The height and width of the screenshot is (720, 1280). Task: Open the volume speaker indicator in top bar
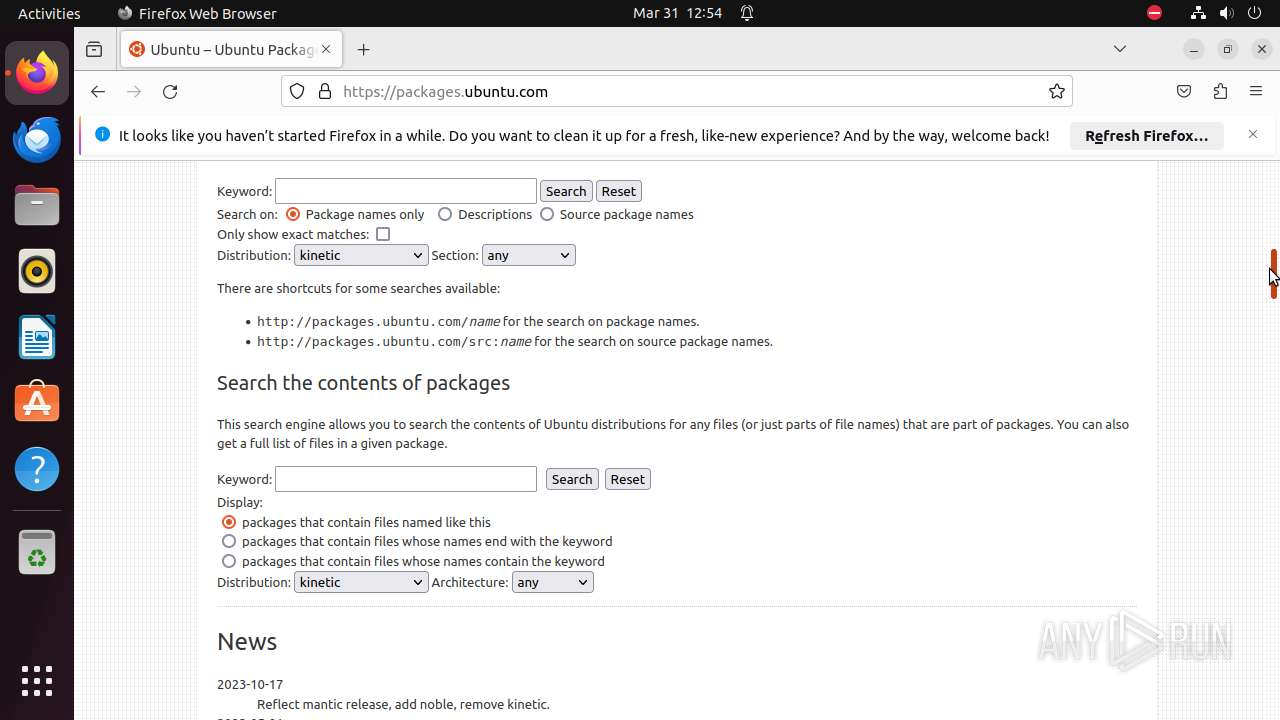point(1226,13)
